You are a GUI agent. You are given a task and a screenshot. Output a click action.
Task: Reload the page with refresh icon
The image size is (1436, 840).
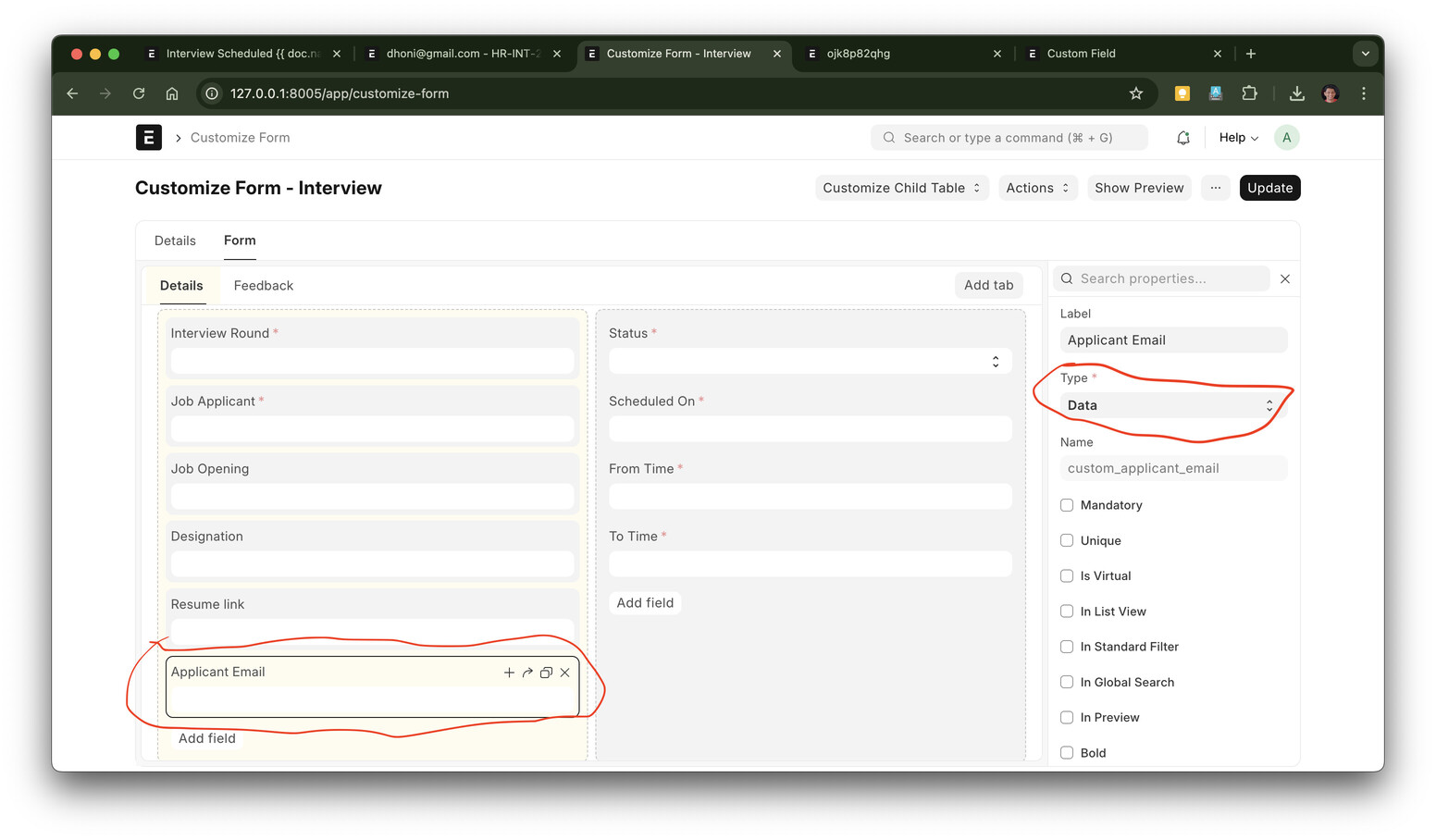click(x=139, y=93)
